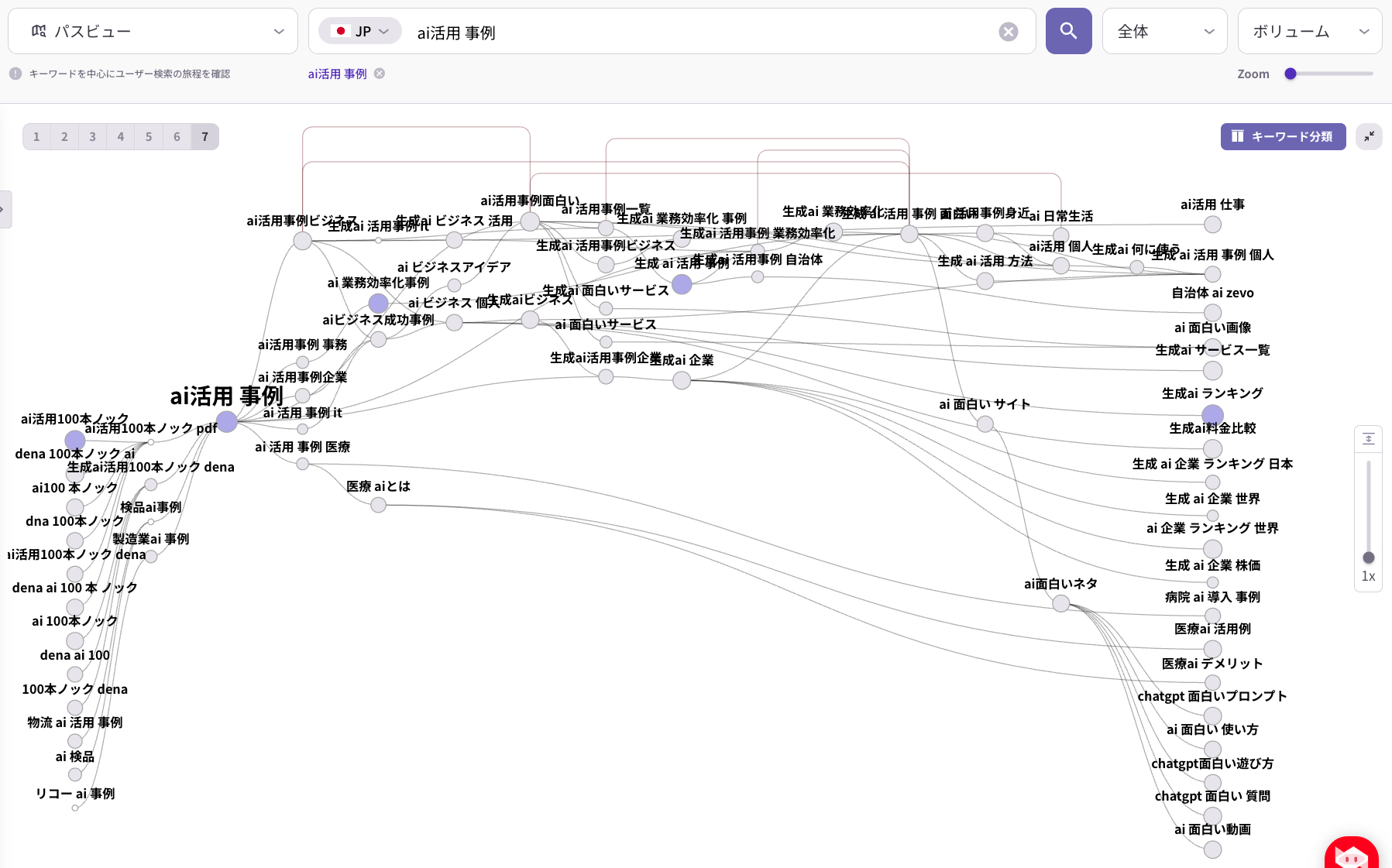Select depth level 3 tab

click(92, 137)
